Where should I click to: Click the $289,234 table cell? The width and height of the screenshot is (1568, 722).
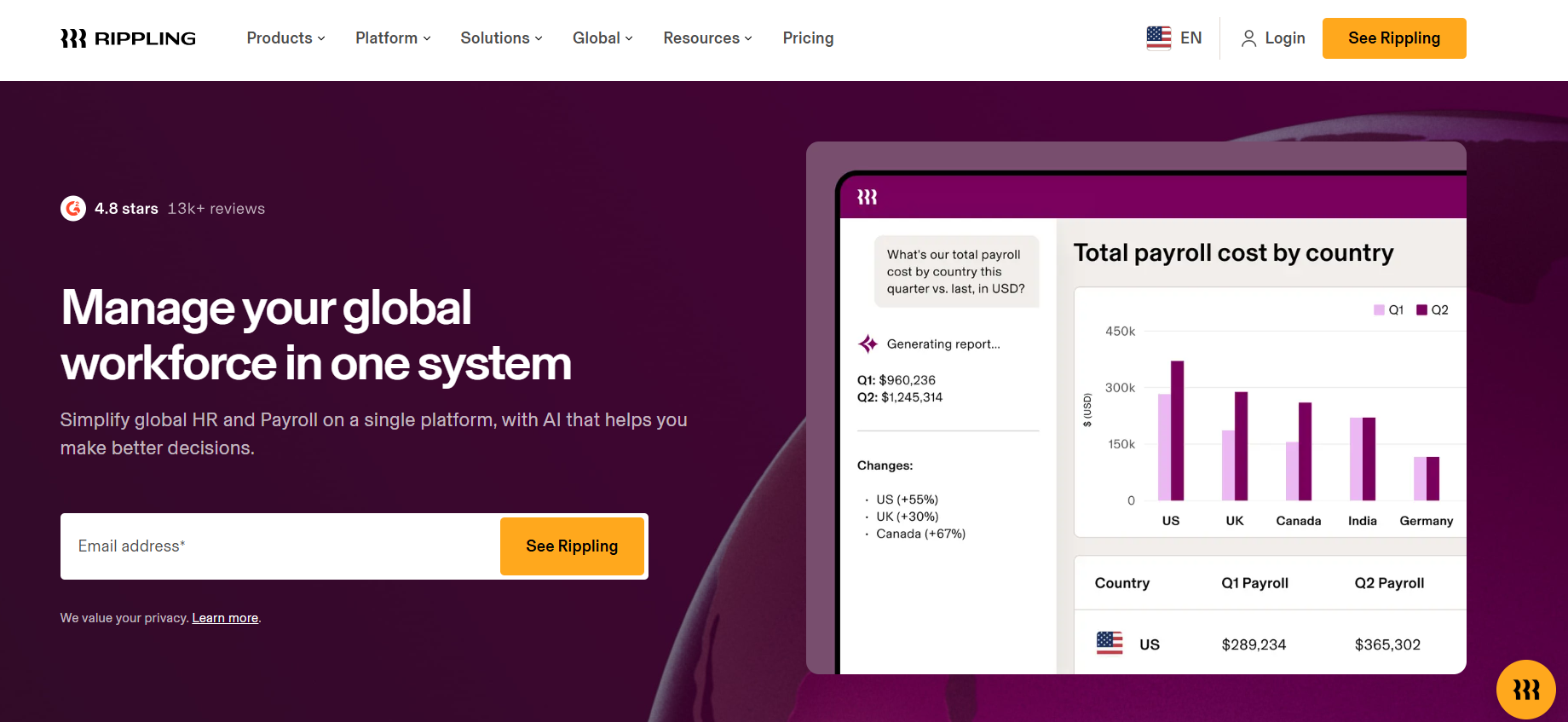pyautogui.click(x=1254, y=644)
